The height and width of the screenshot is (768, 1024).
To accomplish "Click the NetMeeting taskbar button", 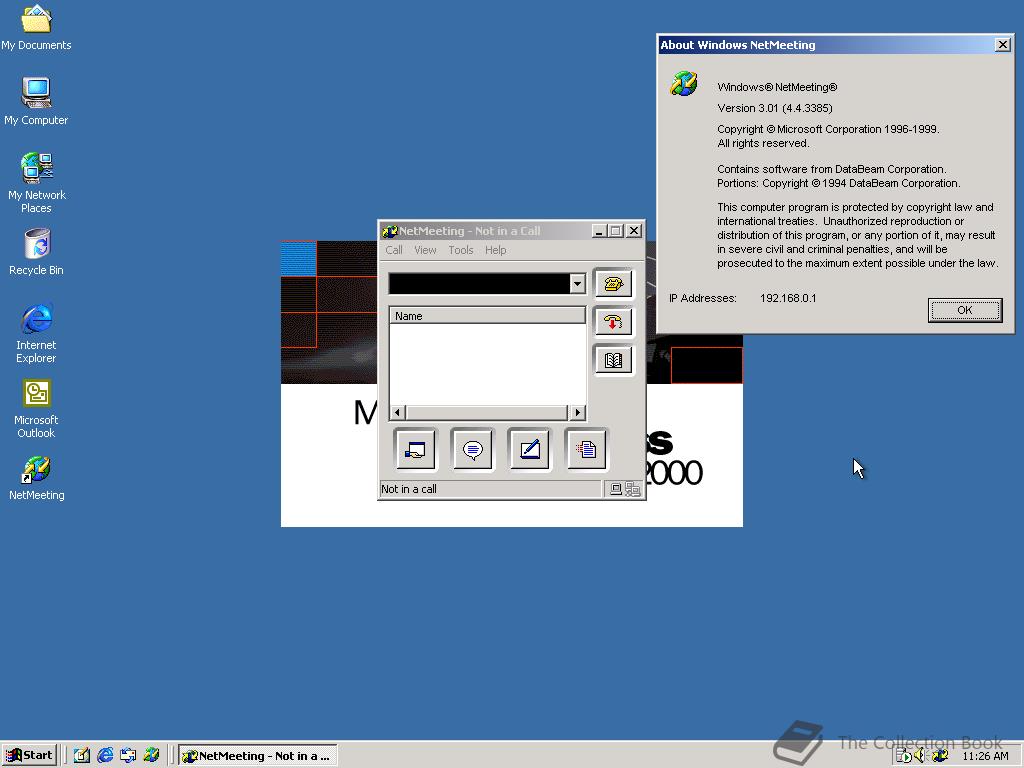I will pos(258,756).
